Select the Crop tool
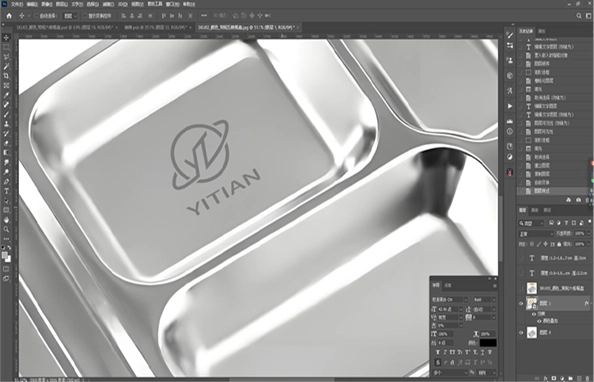The image size is (594, 382). (x=6, y=76)
